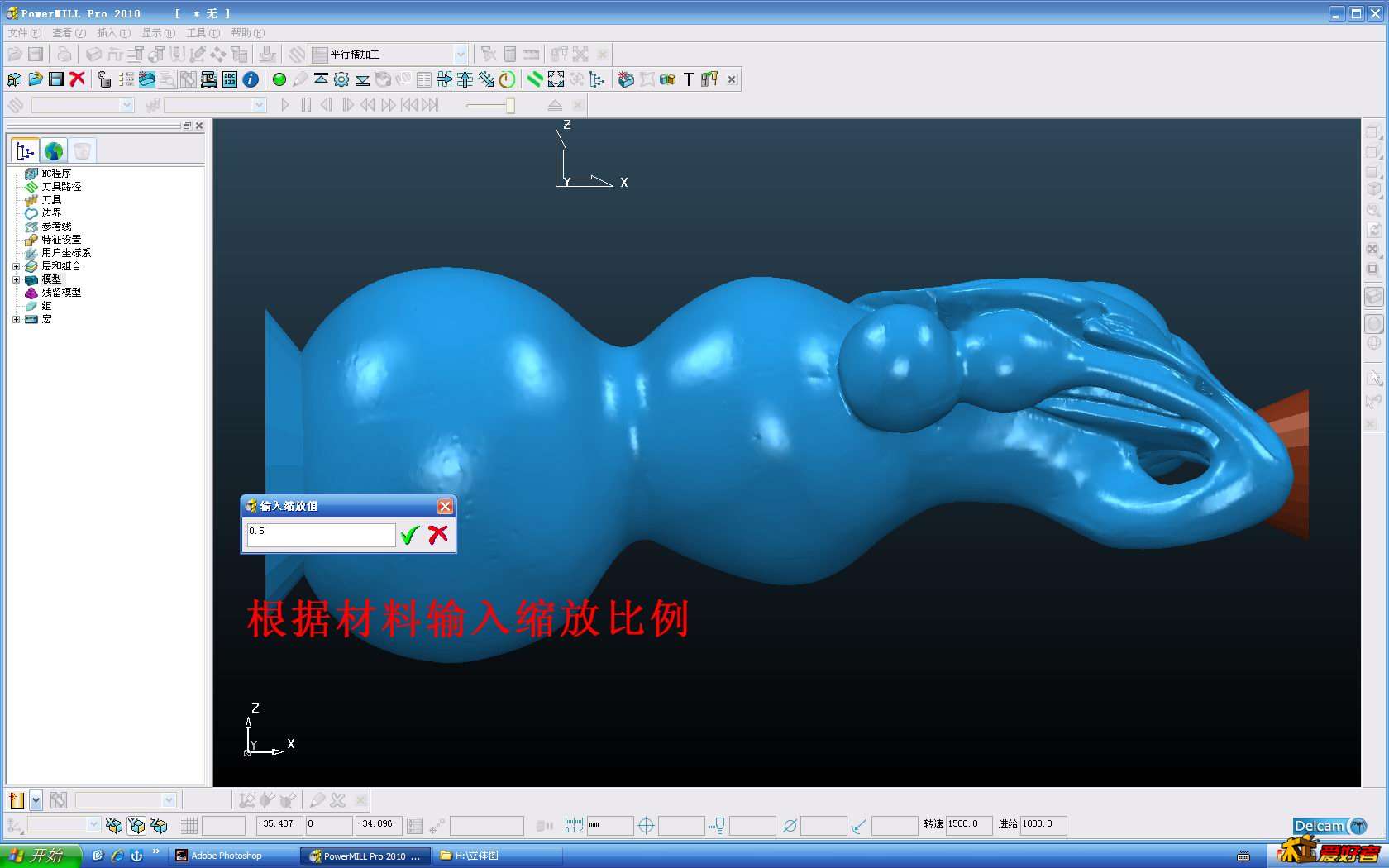Close the main toolbar with small X
Image resolution: width=1389 pixels, height=868 pixels.
coord(732,79)
